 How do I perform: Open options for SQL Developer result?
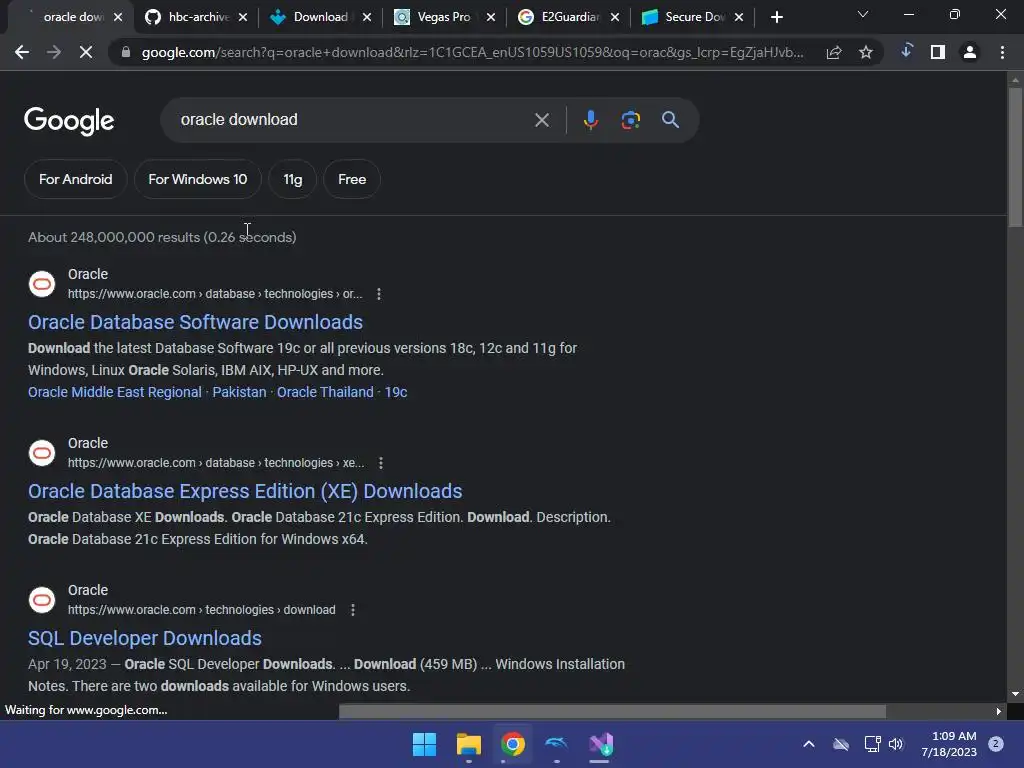[x=353, y=610]
